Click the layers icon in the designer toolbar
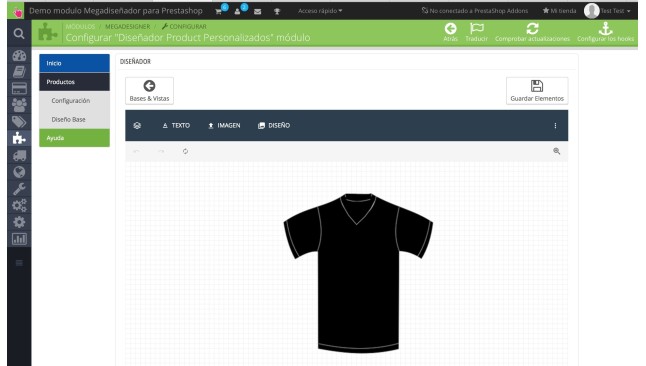Image resolution: width=646 pixels, height=366 pixels. 137,126
